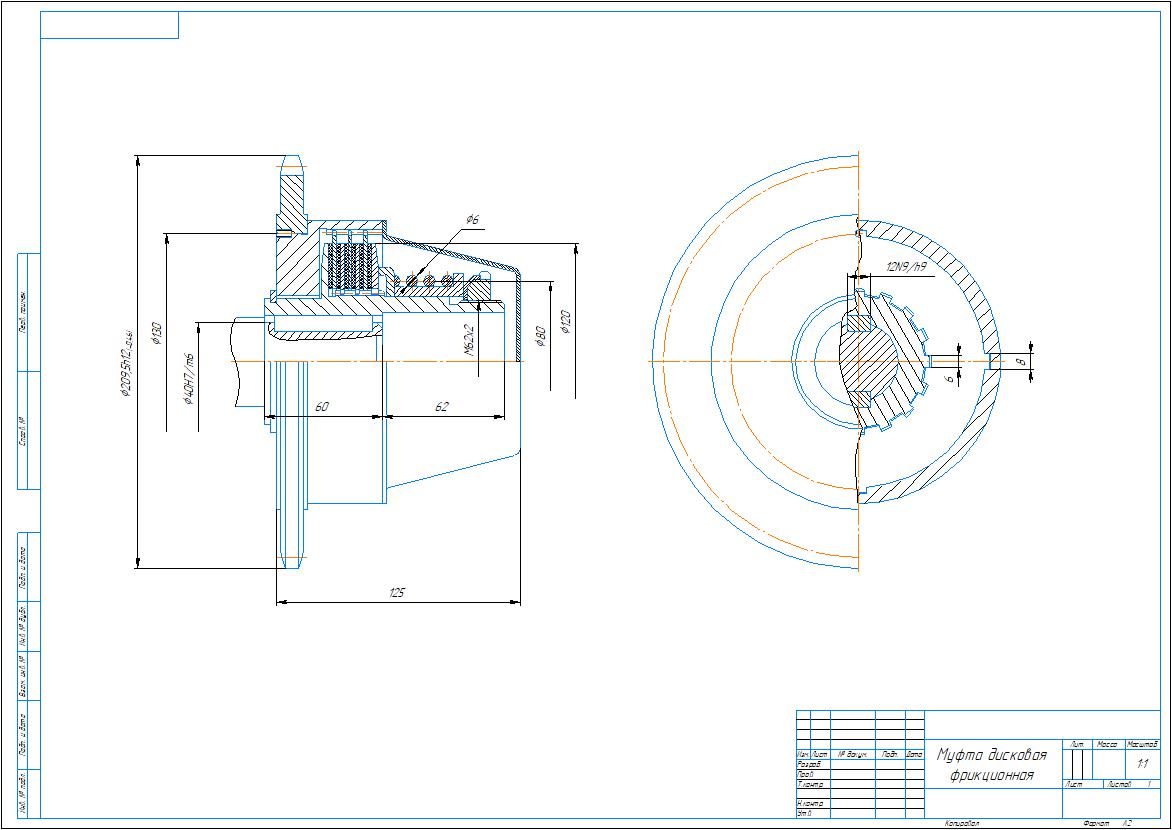Click the 12N9/h9 keyway dimension

tap(906, 267)
